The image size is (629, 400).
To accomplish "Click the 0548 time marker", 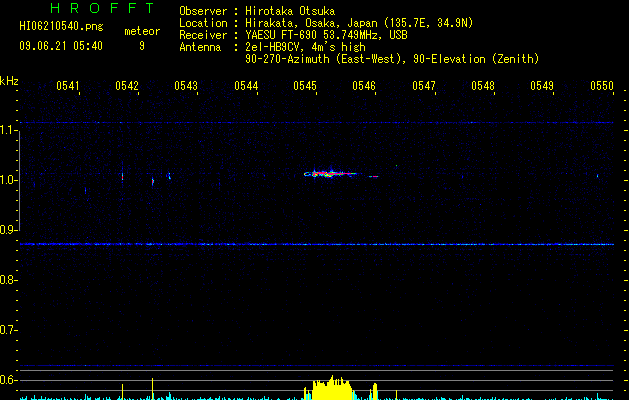I will (x=483, y=86).
